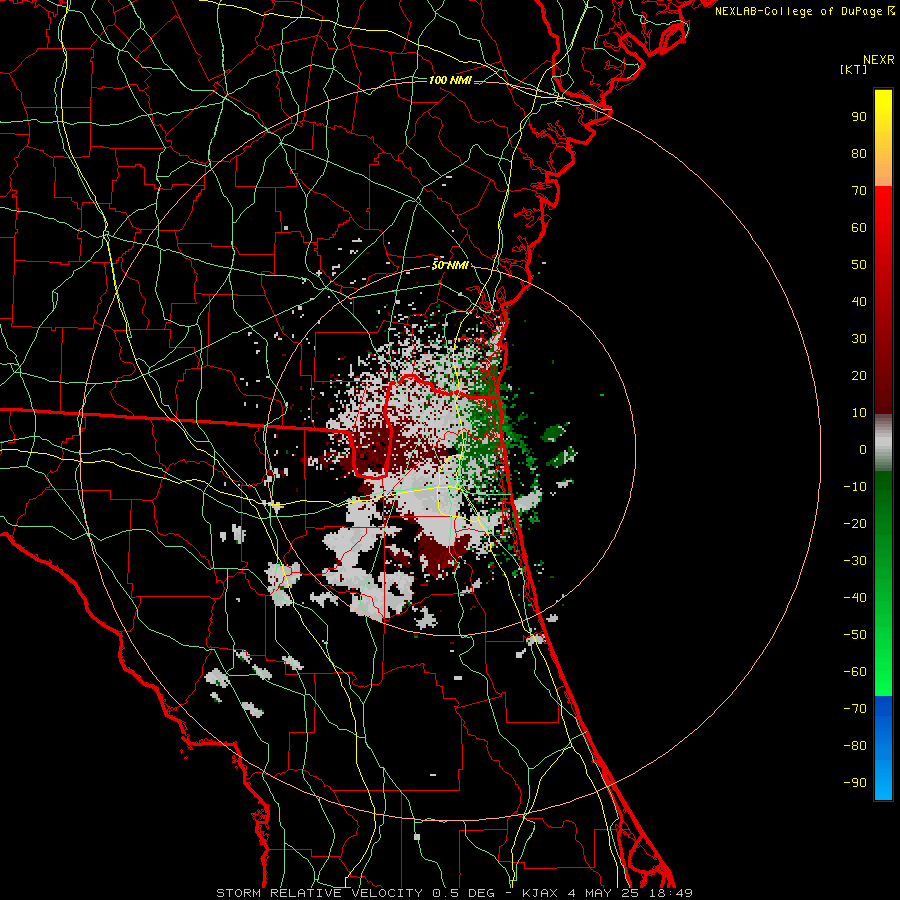The image size is (900, 900).
Task: Click the -70 value on the velocity scale
Action: coord(855,709)
